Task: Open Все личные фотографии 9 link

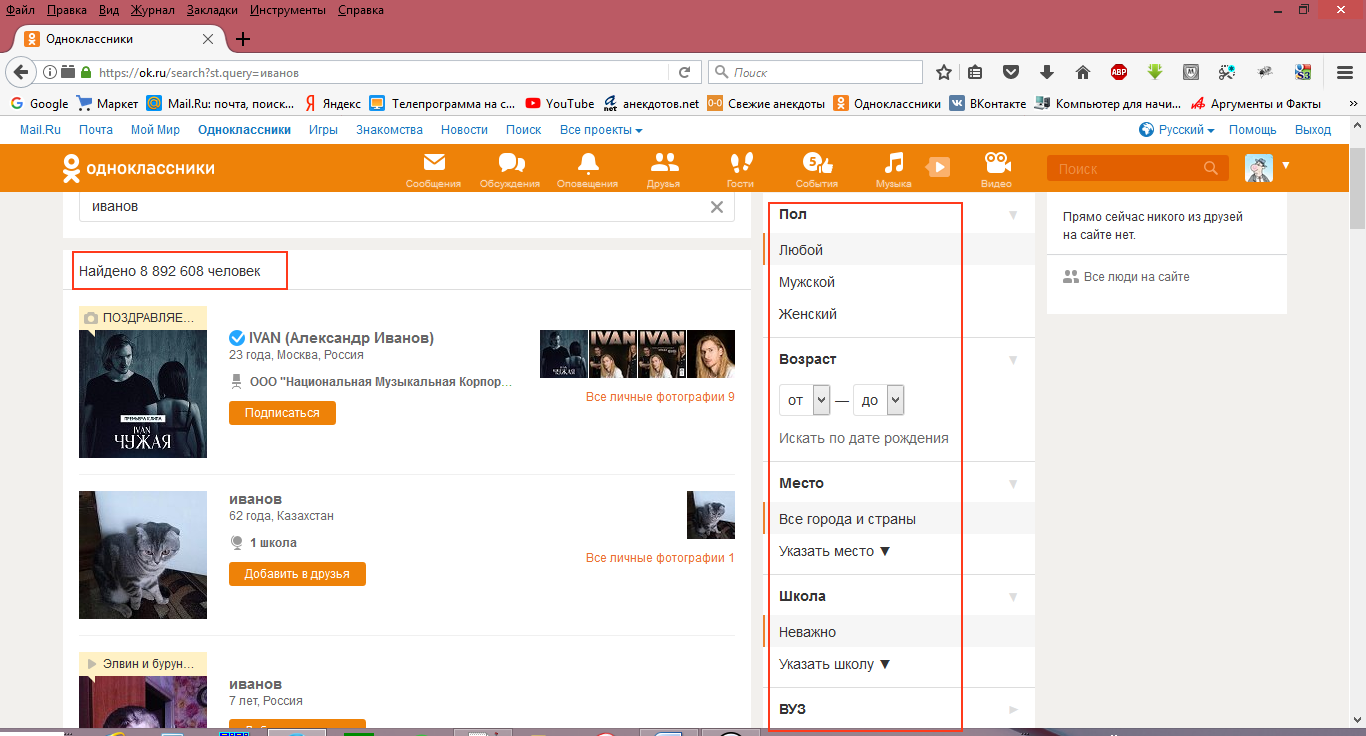Action: point(660,397)
